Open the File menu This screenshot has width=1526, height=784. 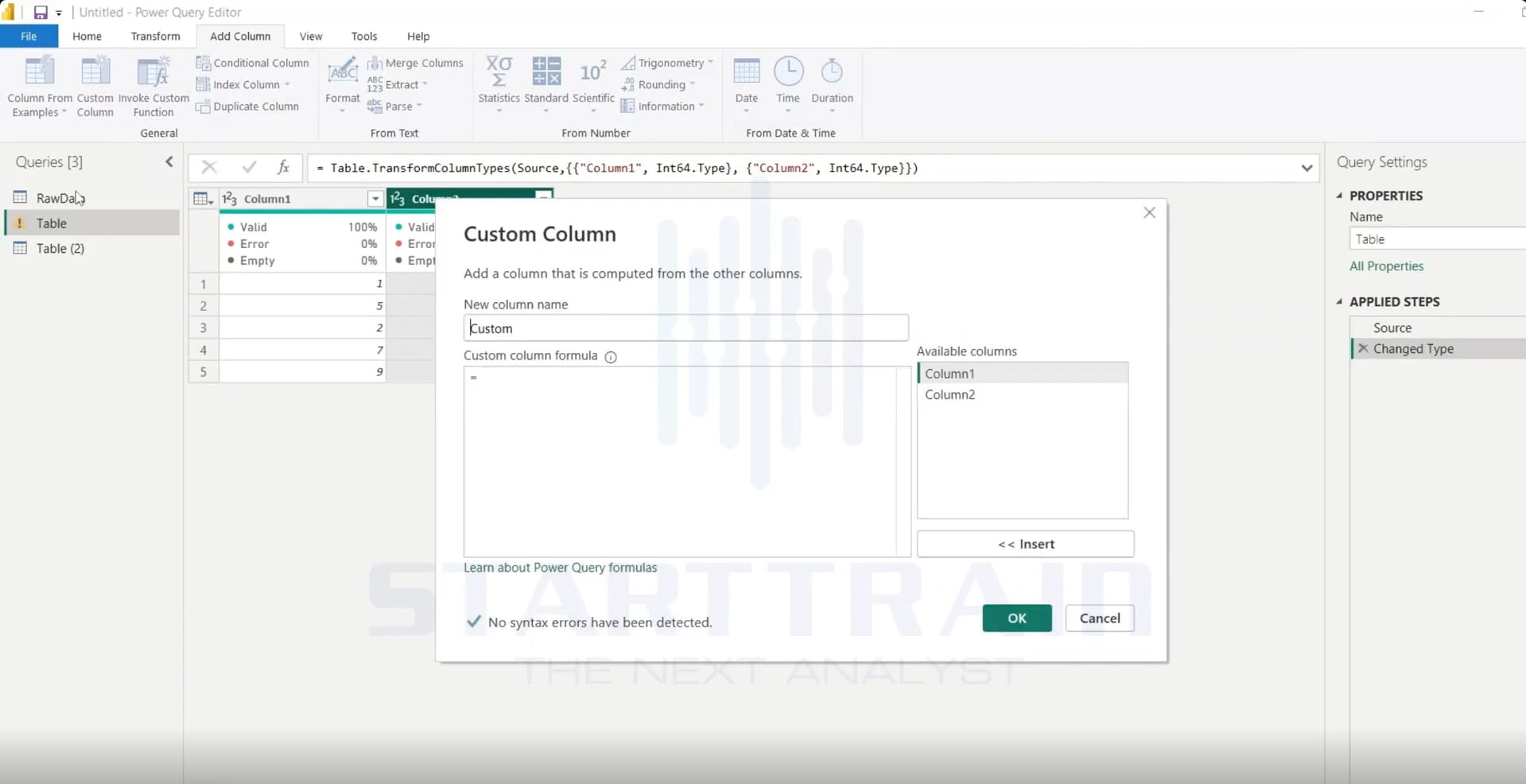[29, 37]
